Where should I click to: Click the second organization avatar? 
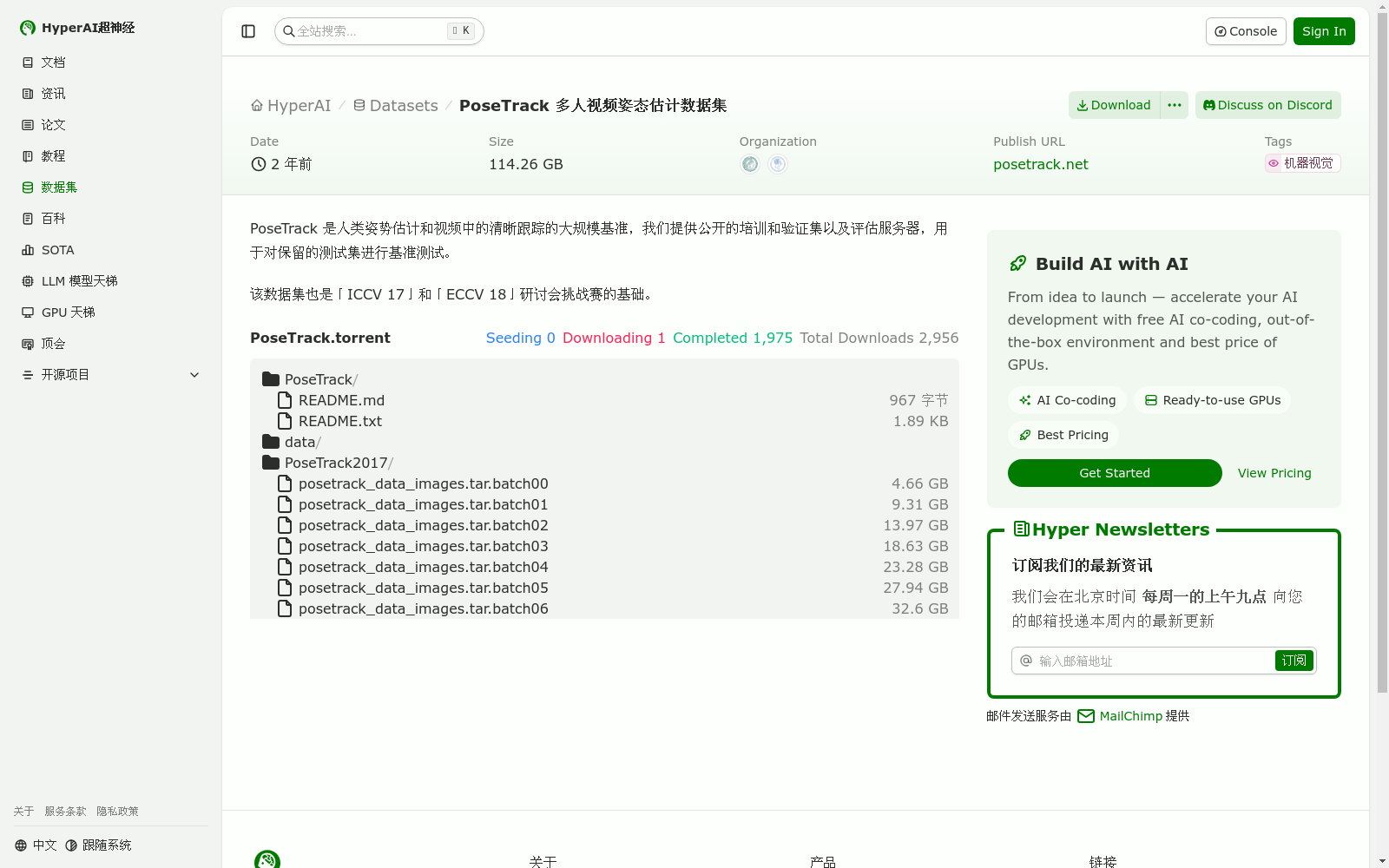pyautogui.click(x=778, y=164)
